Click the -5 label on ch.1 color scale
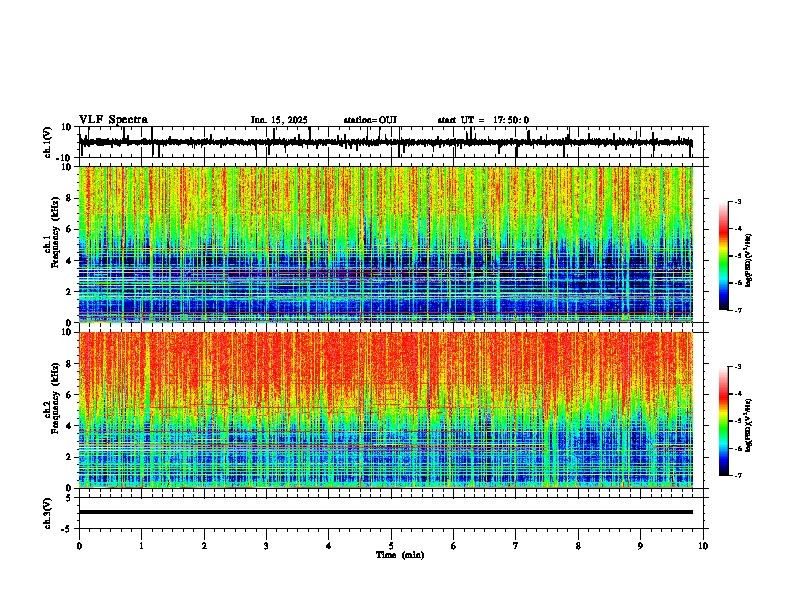 click(x=737, y=256)
